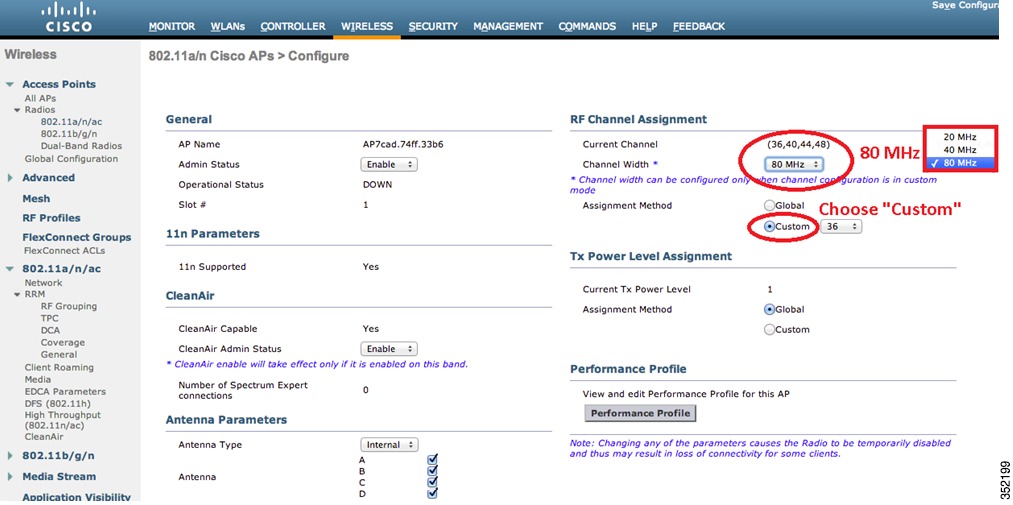Open General under RRM
Image resolution: width=1013 pixels, height=505 pixels.
pyautogui.click(x=59, y=354)
